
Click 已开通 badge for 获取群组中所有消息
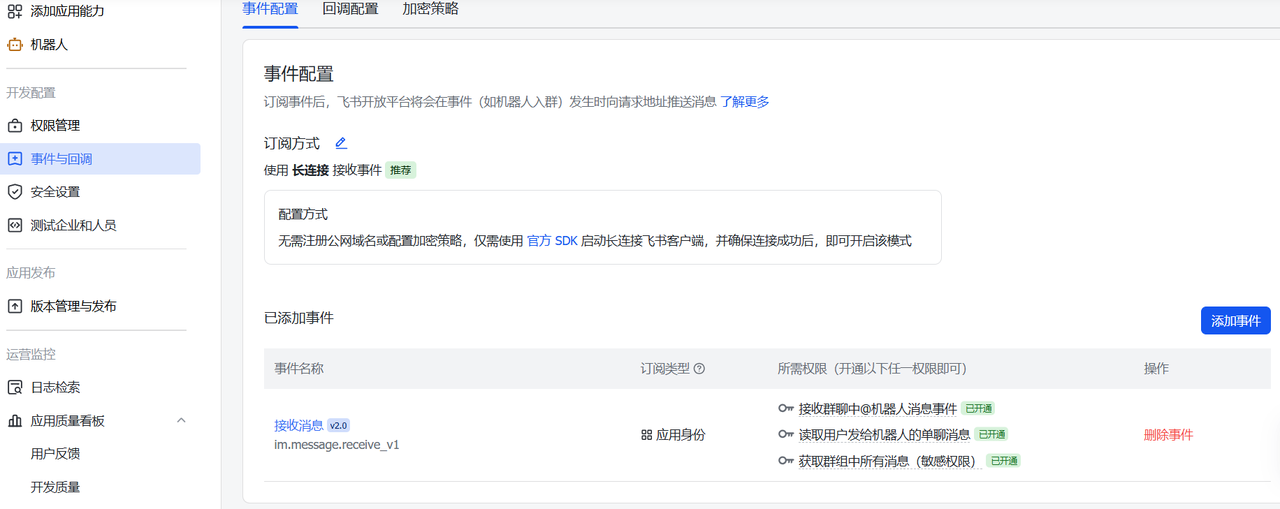[1003, 460]
